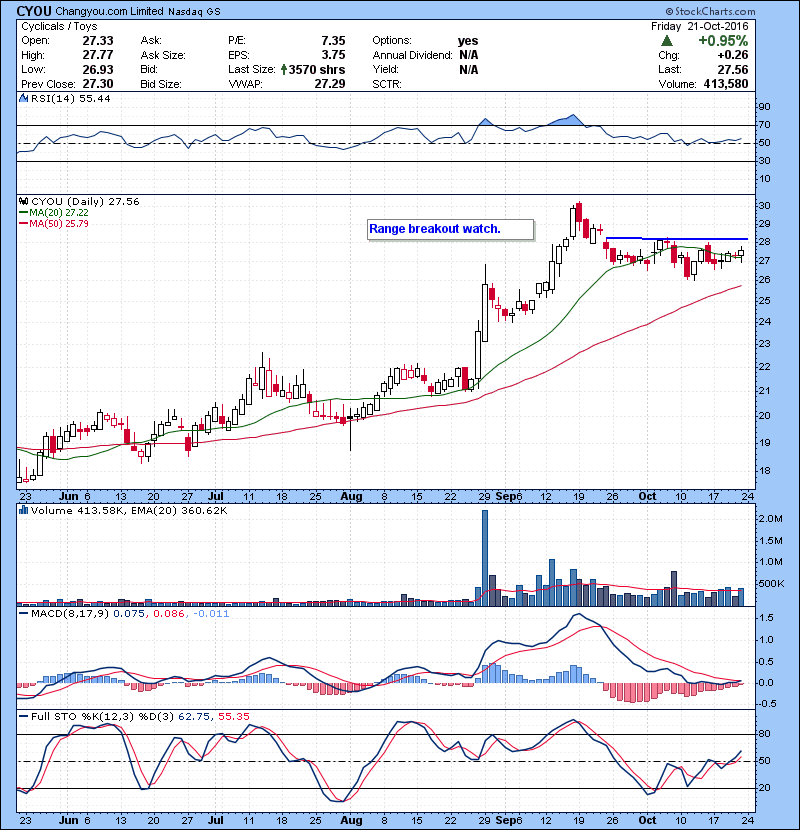Click the Volume 413.58K legend text

pyautogui.click(x=79, y=511)
